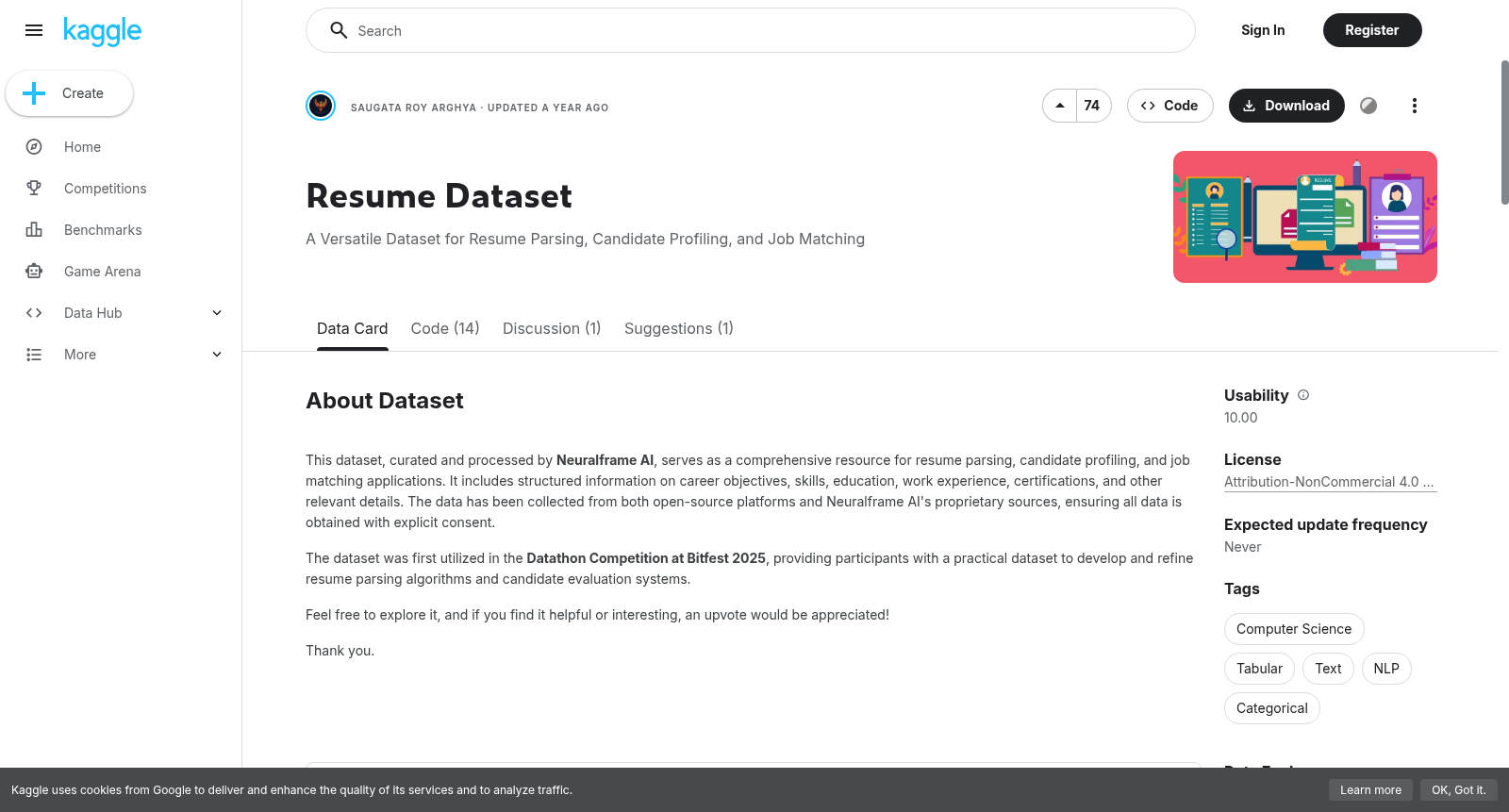Viewport: 1509px width, 812px height.
Task: Open the hamburger navigation menu
Action: 34,30
